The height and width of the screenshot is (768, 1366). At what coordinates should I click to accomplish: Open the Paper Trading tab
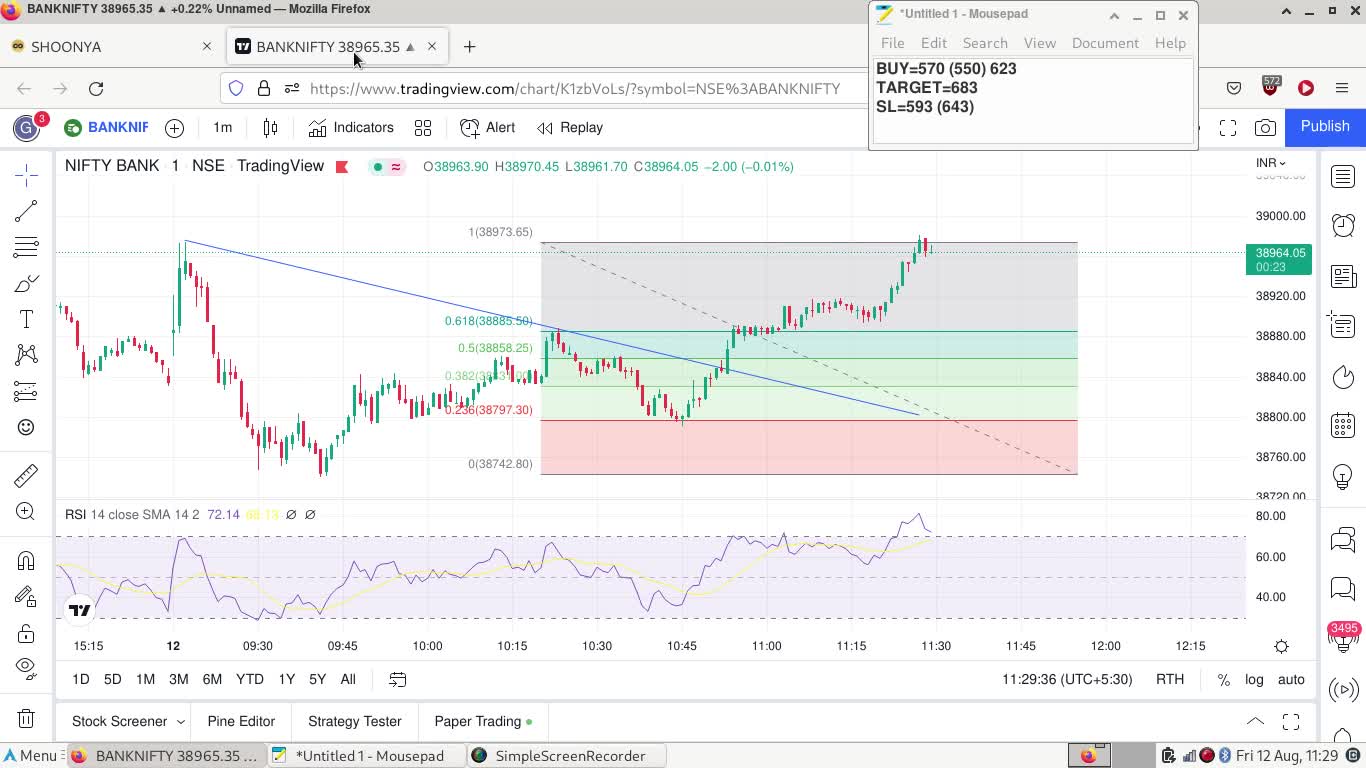(483, 721)
